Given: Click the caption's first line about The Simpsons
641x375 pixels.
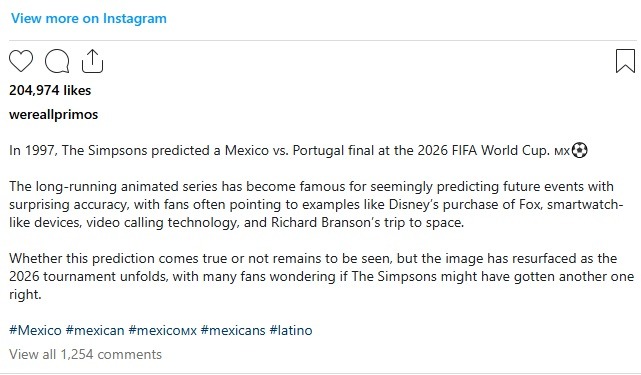Looking at the screenshot, I should click(298, 150).
